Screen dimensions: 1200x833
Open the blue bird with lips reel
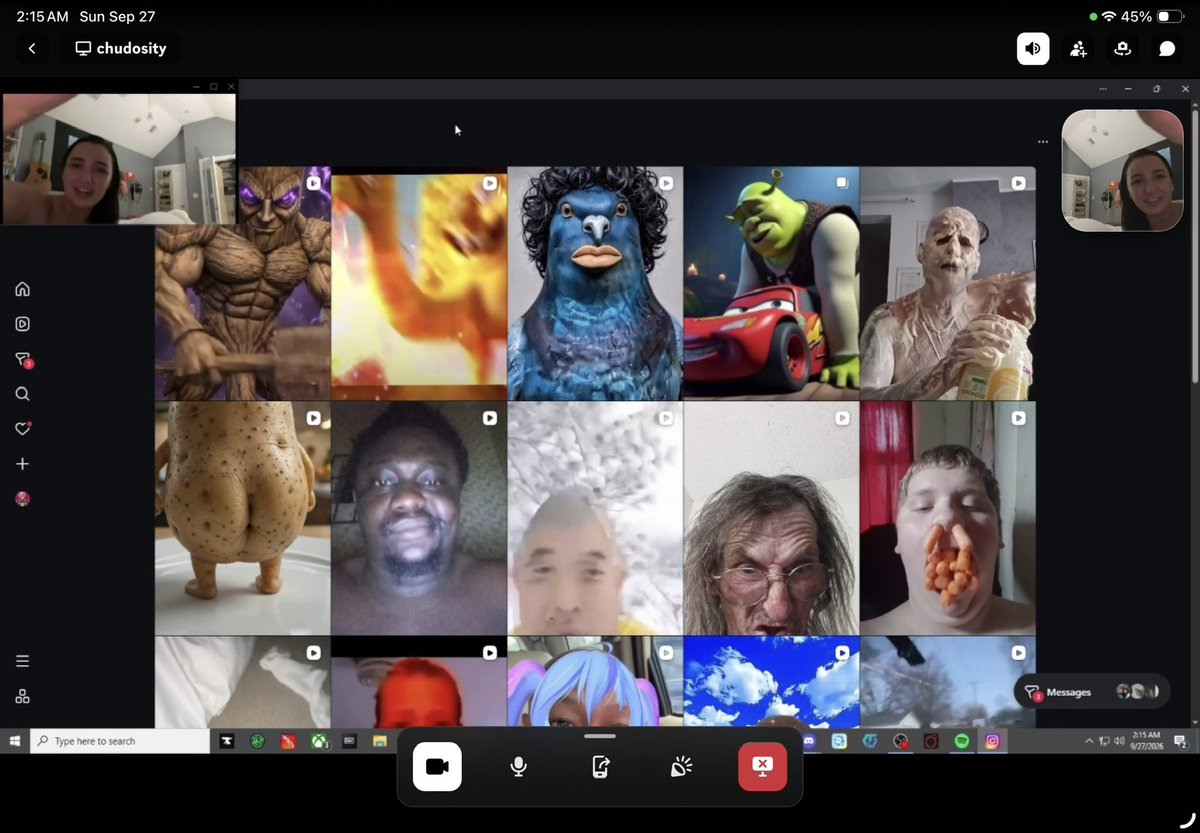coord(595,283)
